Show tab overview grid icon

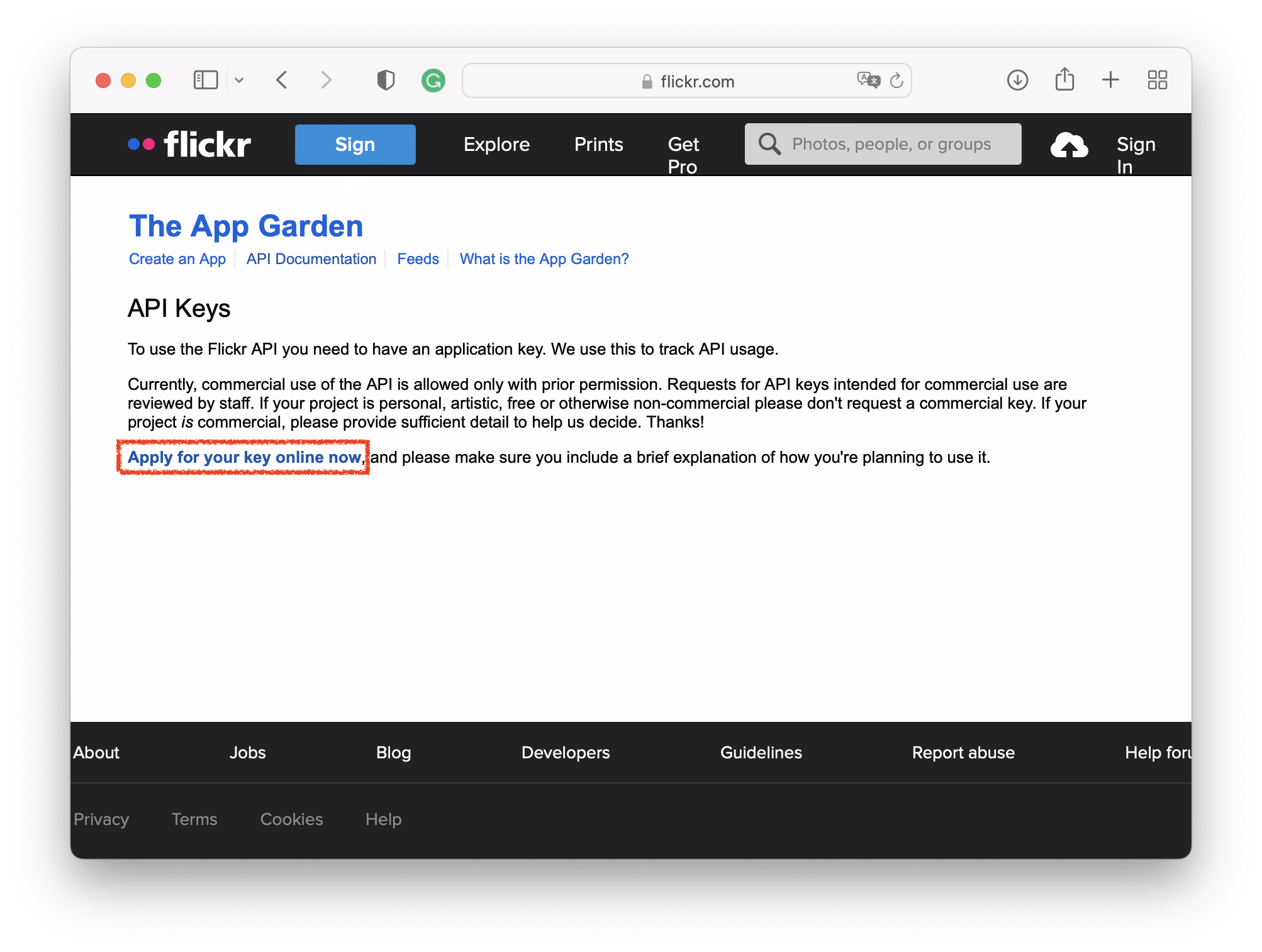click(1158, 80)
